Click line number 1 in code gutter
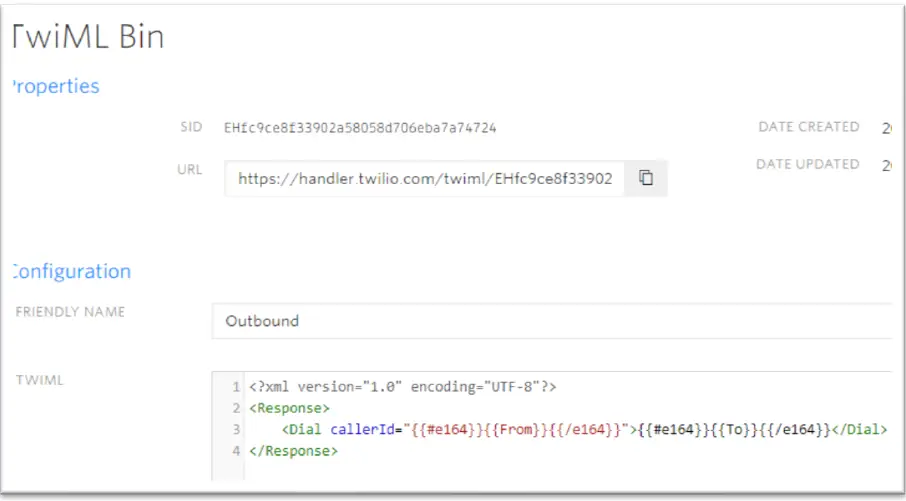The image size is (906, 501). [236, 387]
